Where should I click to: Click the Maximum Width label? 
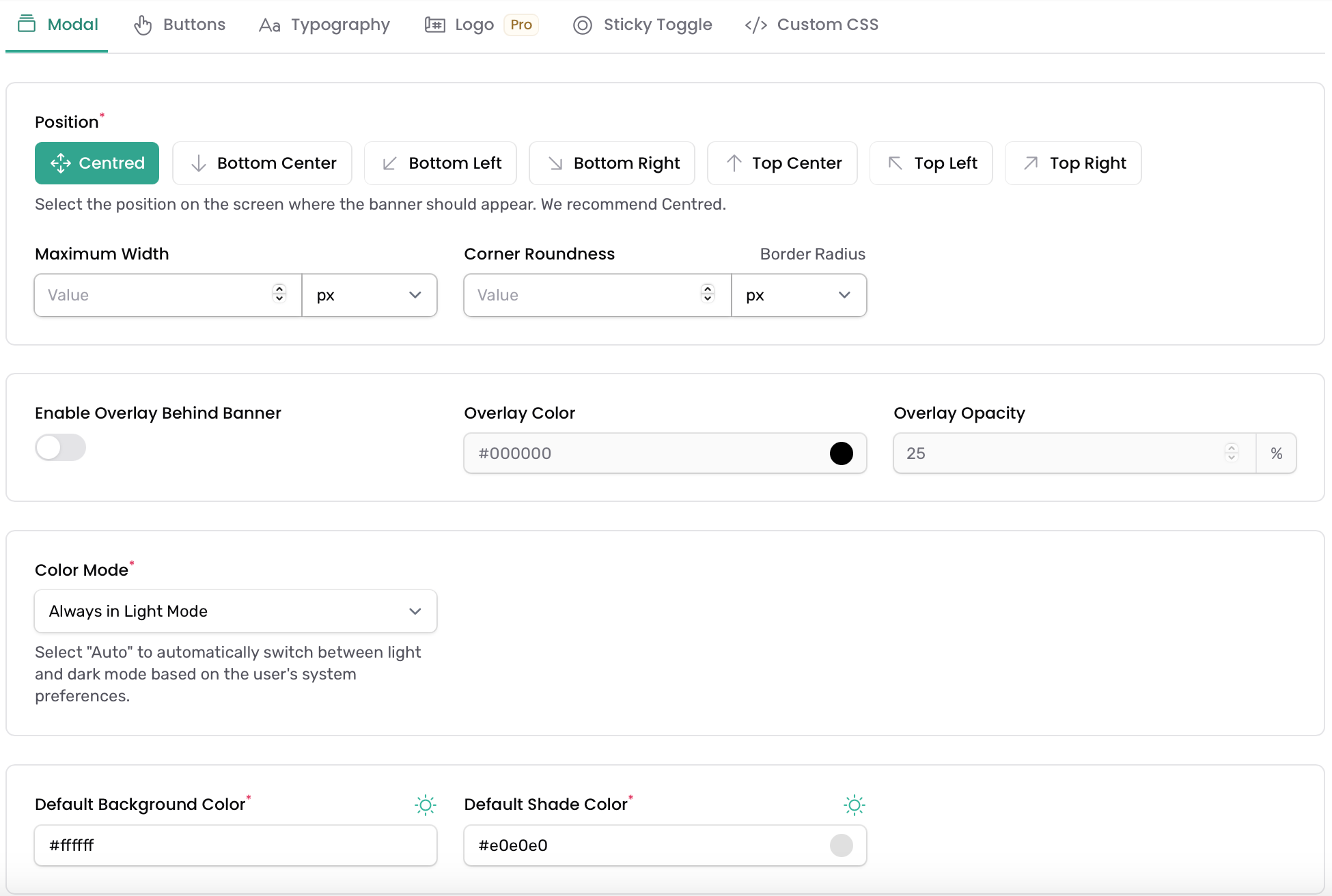pos(102,254)
